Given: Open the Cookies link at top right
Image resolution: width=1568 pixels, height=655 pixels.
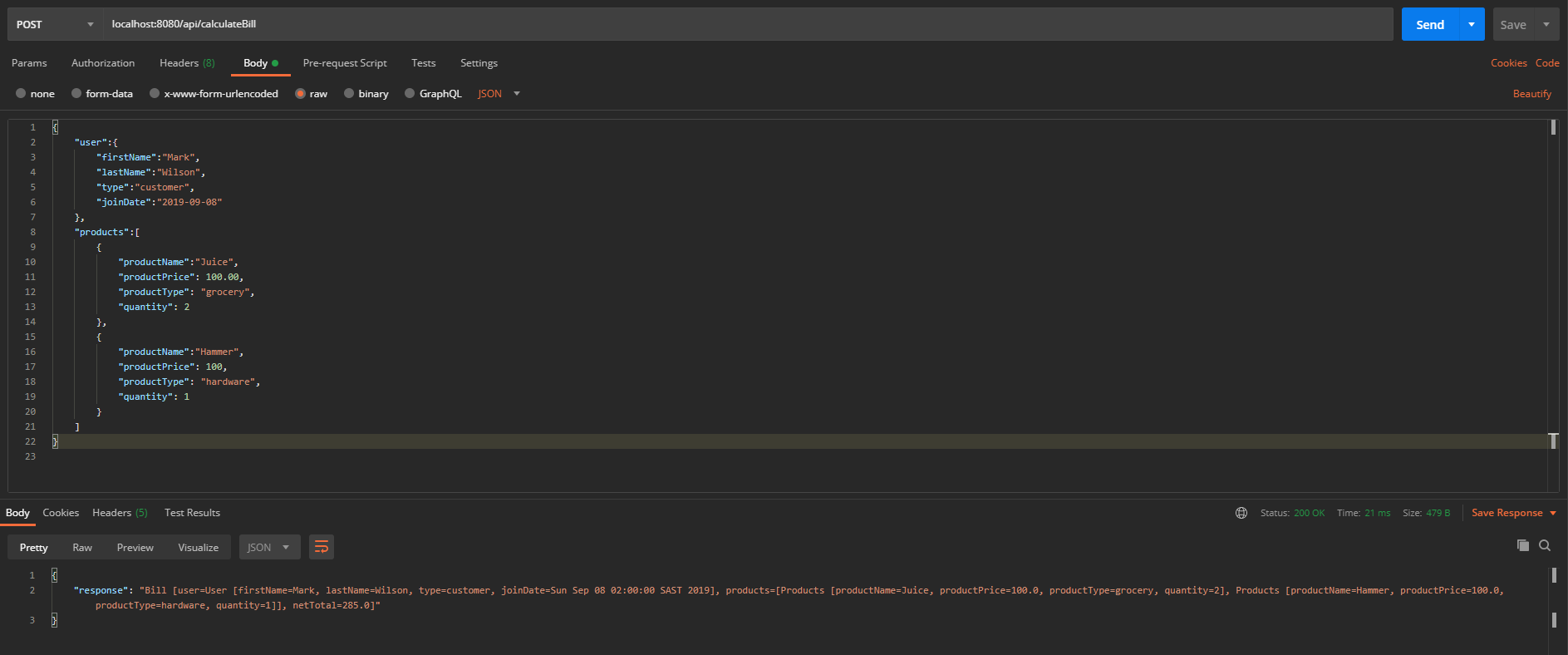Looking at the screenshot, I should tap(1508, 63).
